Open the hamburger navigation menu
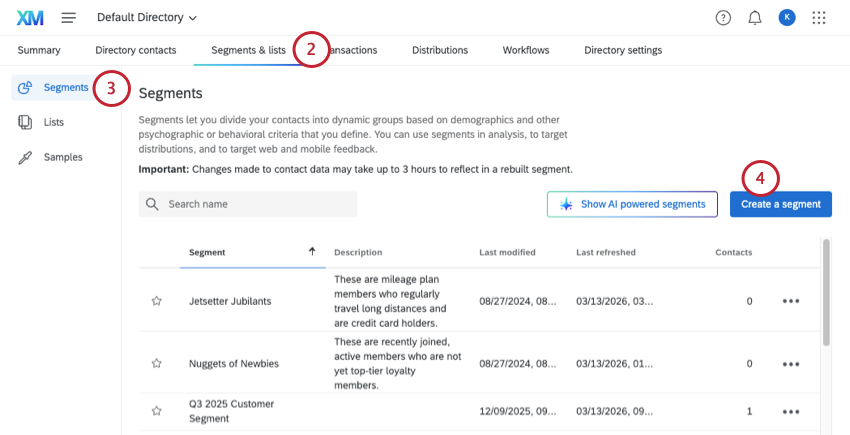Screen dimensions: 850x435 coord(69,18)
